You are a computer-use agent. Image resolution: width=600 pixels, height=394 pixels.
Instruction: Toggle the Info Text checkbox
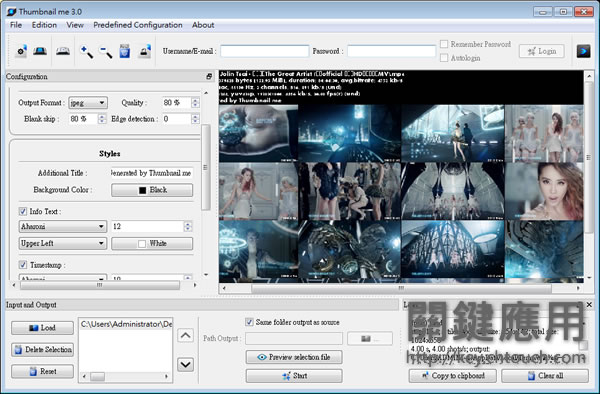point(23,211)
